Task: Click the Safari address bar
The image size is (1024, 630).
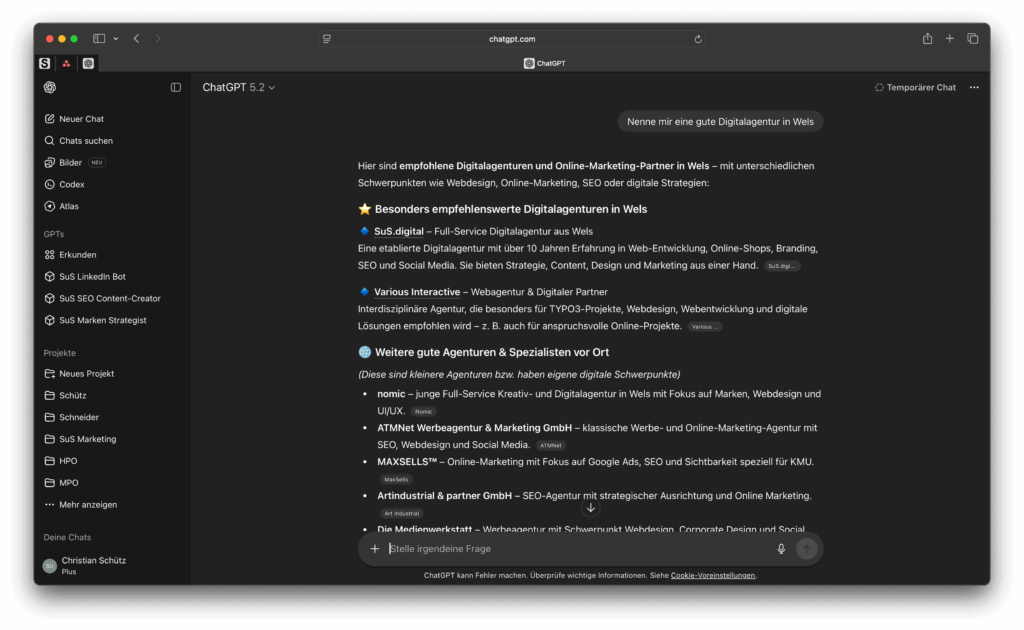Action: coord(512,39)
